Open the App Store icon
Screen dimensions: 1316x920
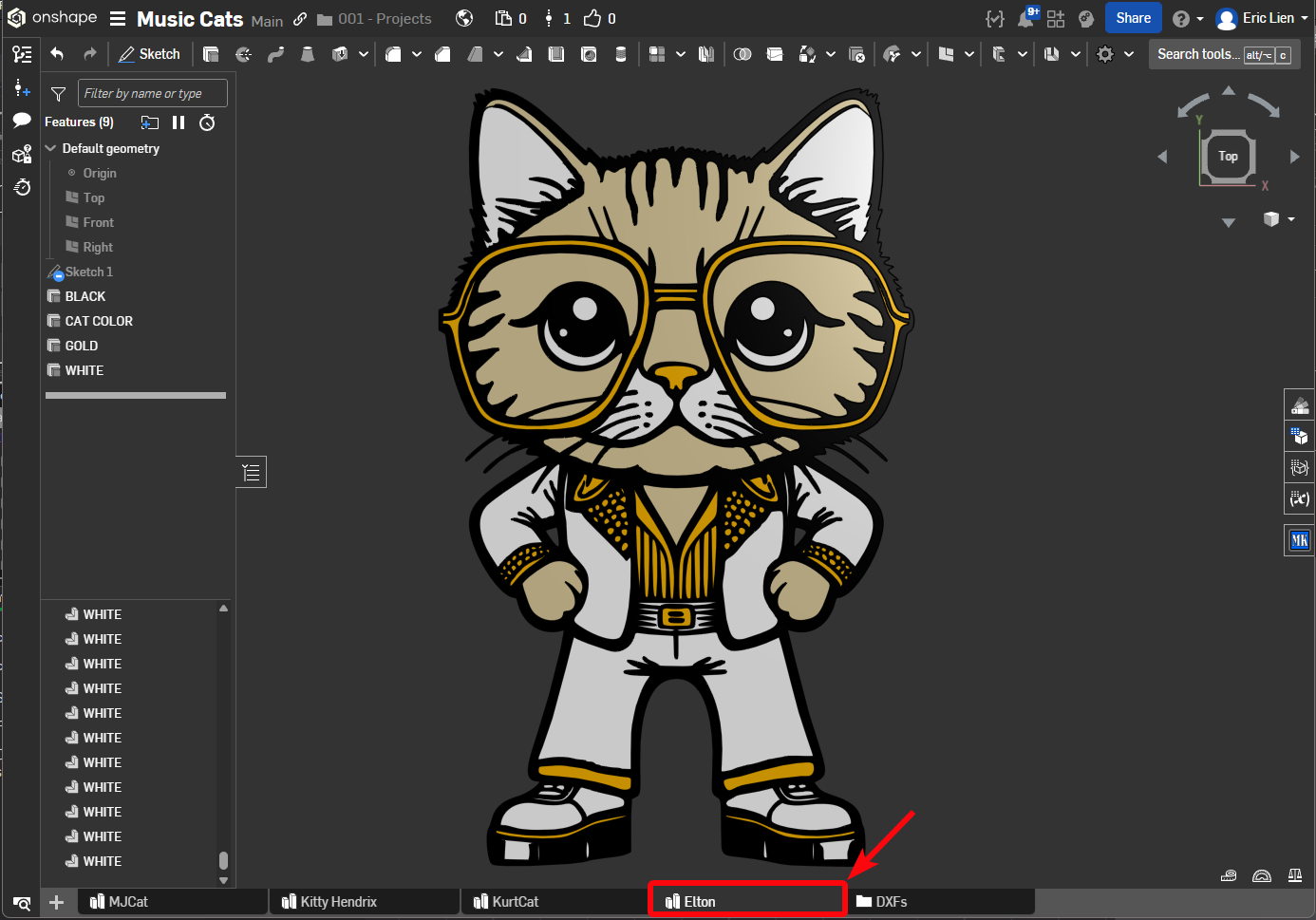[1056, 18]
